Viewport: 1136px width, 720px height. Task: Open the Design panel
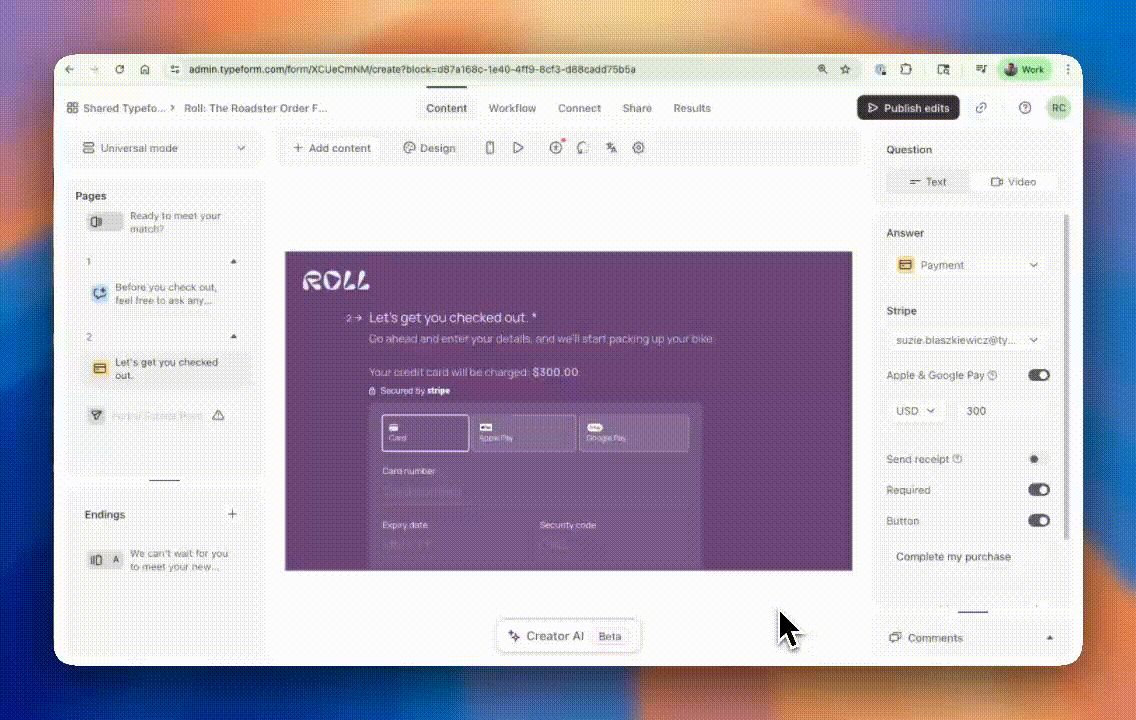tap(429, 148)
